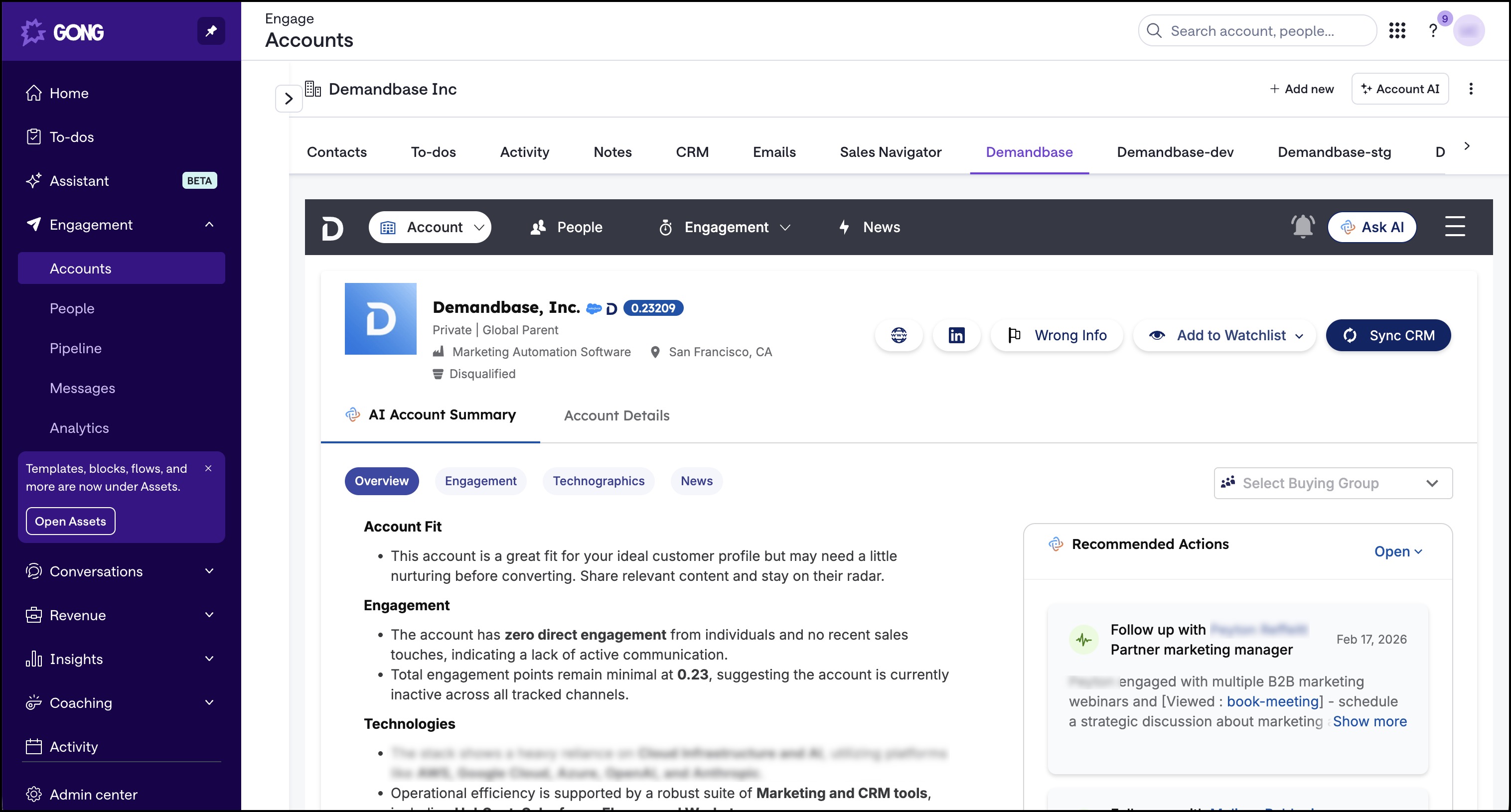The width and height of the screenshot is (1511, 812).
Task: Select the News summary pill
Action: click(696, 481)
